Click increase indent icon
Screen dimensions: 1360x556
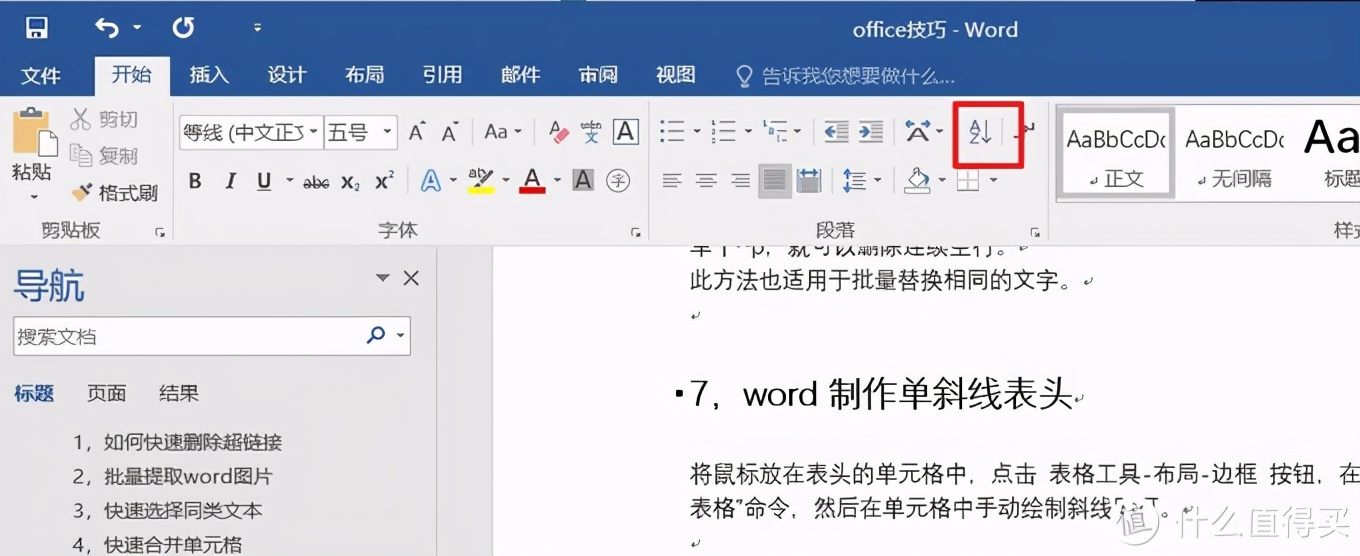pos(871,131)
